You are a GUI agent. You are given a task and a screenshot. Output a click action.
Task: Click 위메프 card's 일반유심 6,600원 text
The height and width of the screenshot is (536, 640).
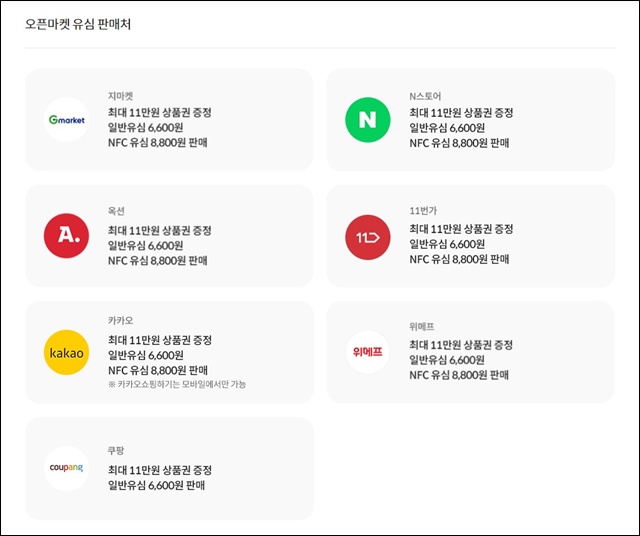(x=447, y=360)
